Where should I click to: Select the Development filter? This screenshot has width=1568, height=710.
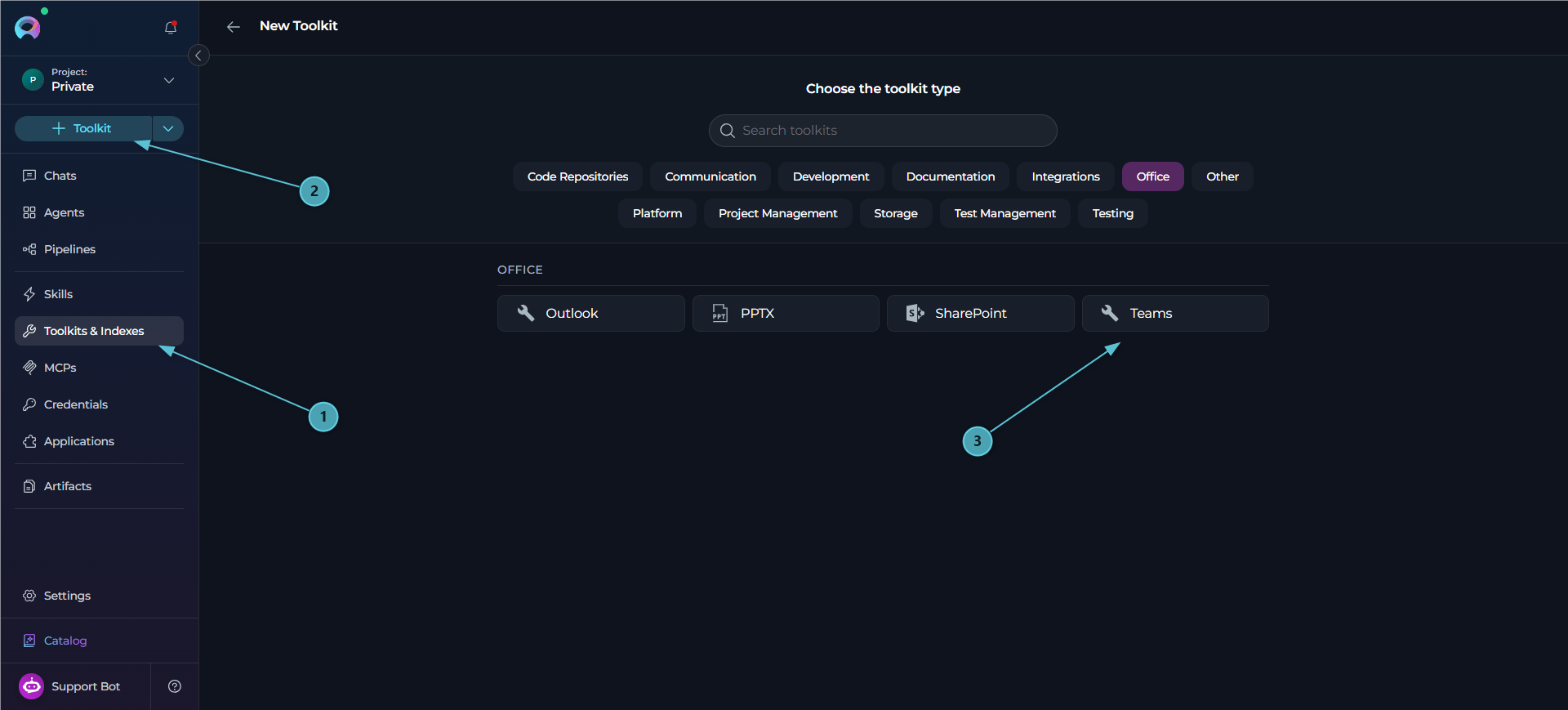click(831, 176)
